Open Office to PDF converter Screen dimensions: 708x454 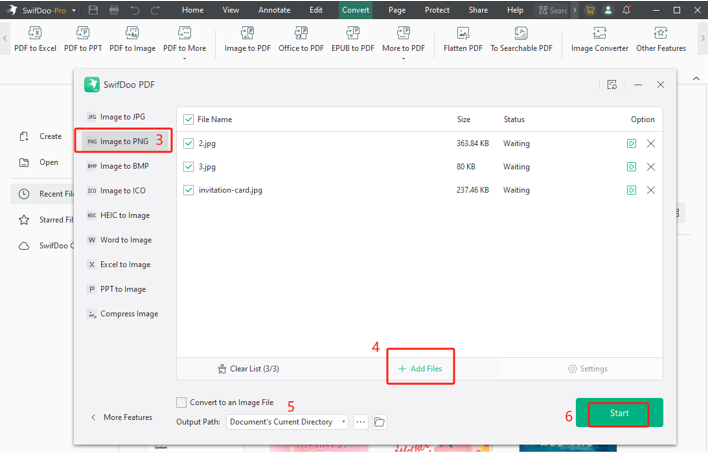pos(301,39)
